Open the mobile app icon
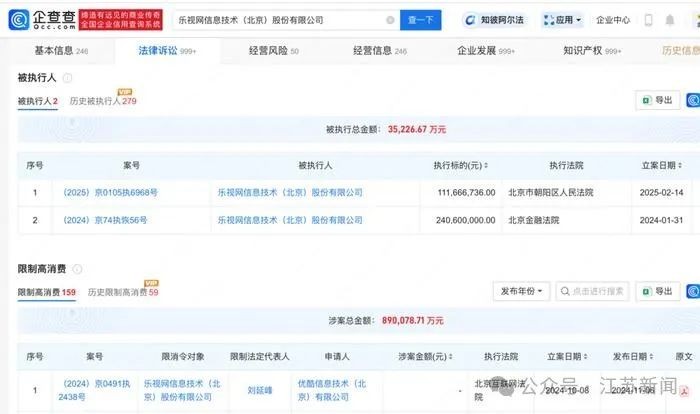The image size is (700, 414). tap(649, 20)
